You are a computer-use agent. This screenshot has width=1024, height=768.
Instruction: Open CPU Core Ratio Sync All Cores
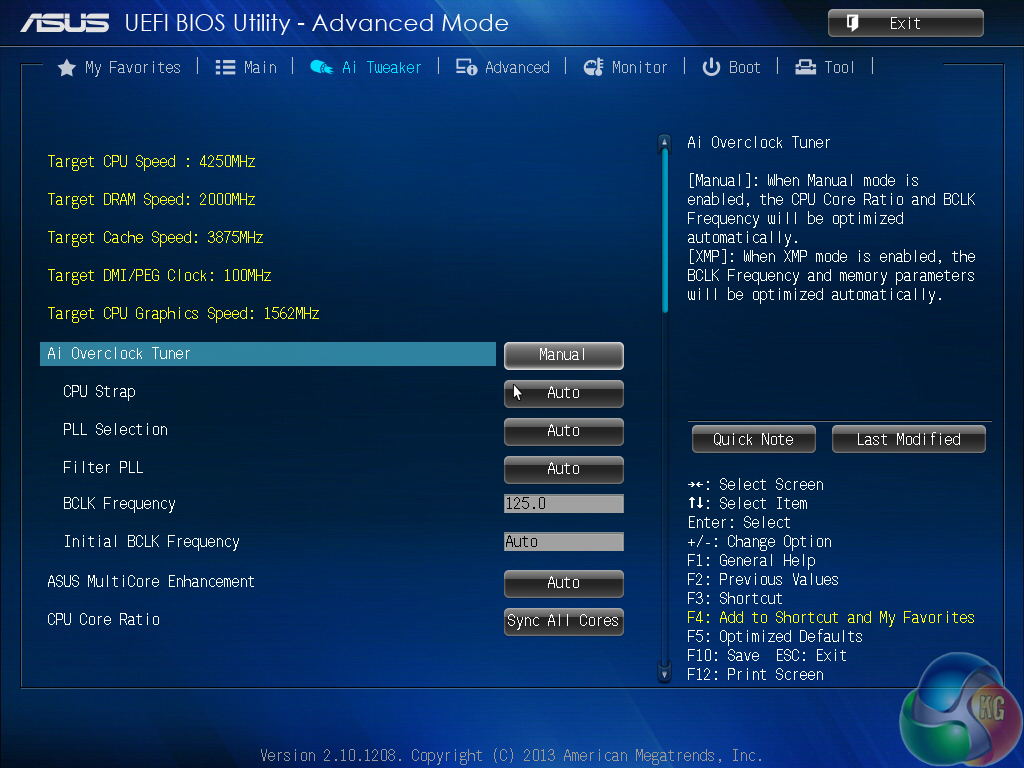[564, 621]
